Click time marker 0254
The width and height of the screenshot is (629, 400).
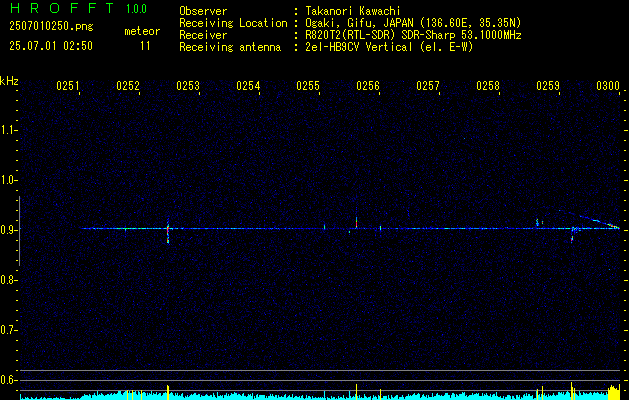248,86
